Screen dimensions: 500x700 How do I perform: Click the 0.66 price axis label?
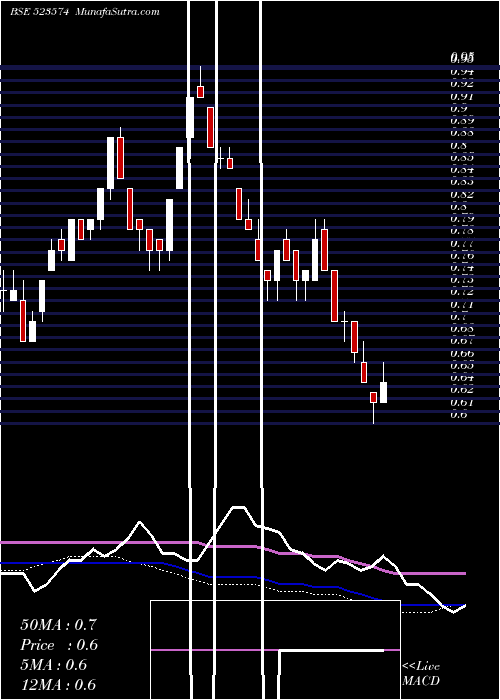(x=462, y=353)
